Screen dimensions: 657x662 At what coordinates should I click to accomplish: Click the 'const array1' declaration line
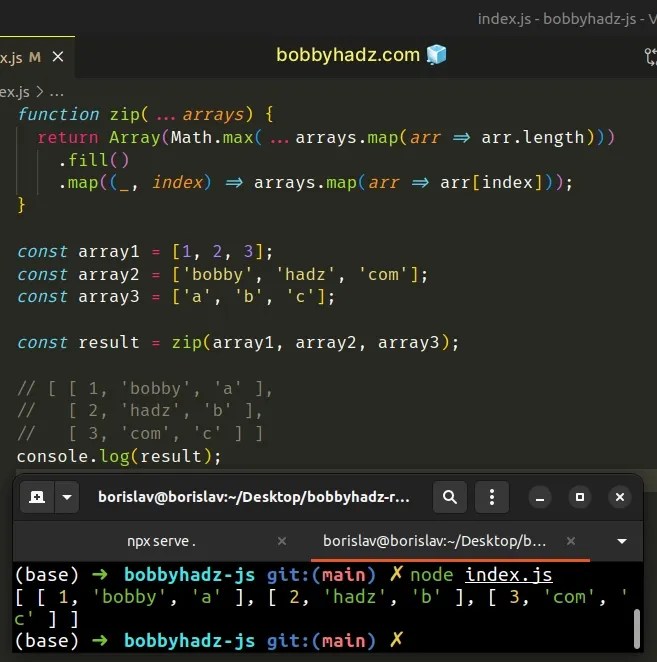coord(145,252)
